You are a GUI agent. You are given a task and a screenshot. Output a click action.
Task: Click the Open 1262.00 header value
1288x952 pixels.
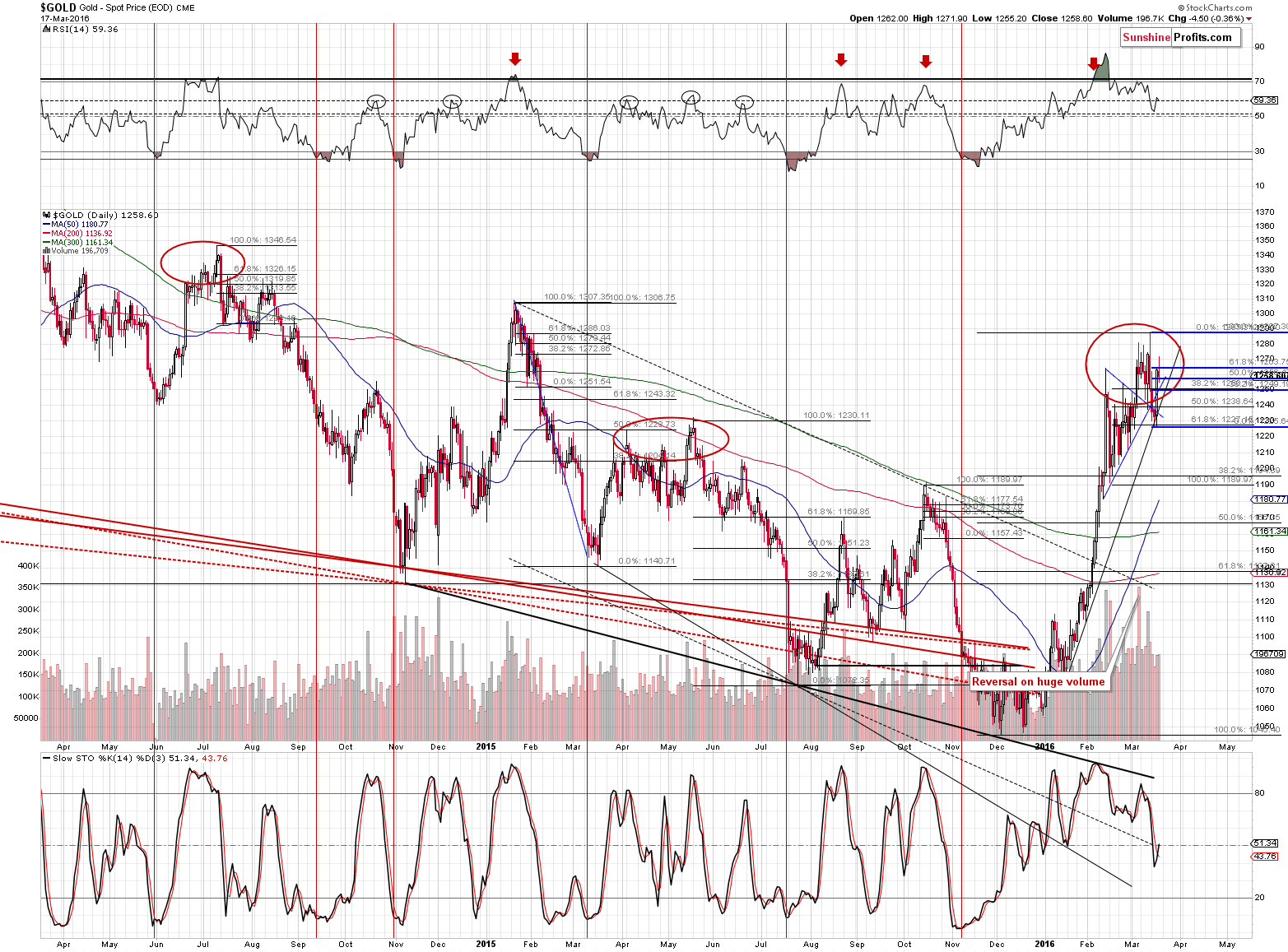tap(878, 18)
